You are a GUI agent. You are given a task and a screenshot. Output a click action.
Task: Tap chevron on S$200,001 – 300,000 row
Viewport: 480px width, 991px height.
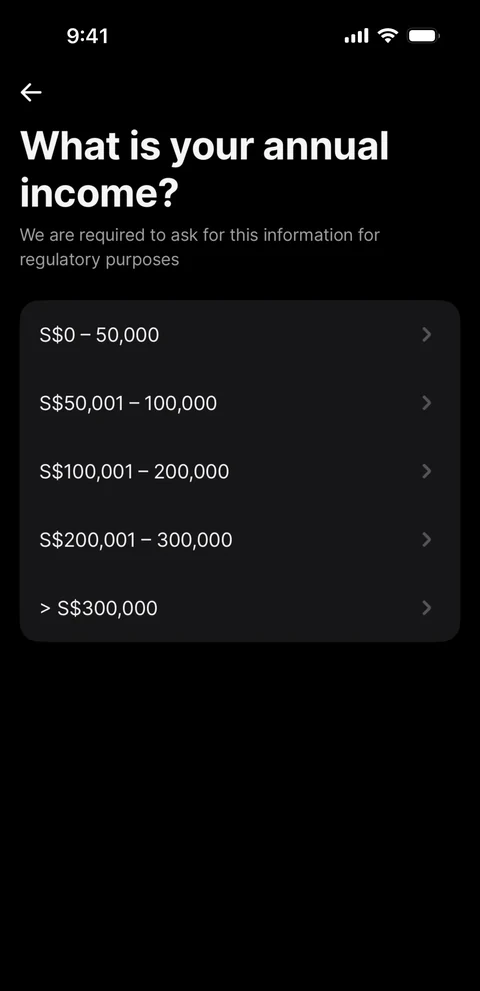point(427,540)
